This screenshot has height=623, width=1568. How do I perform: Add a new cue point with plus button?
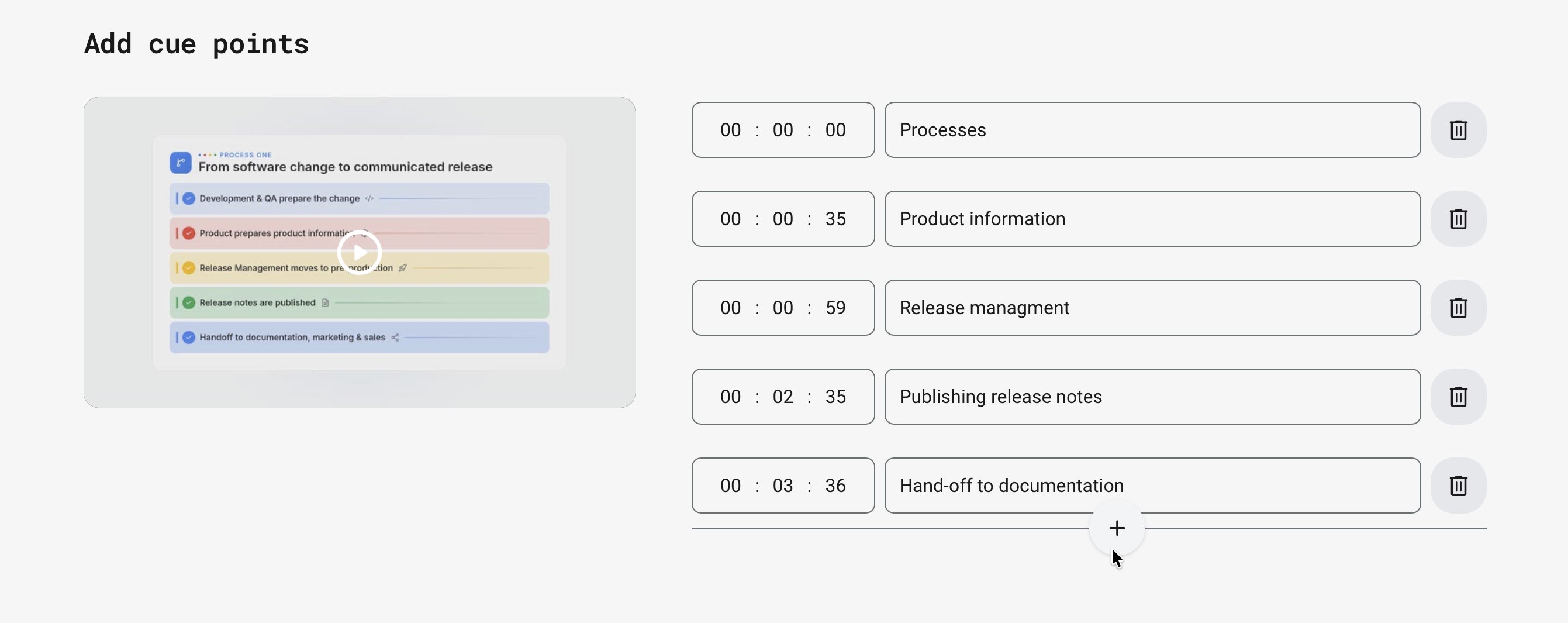(1116, 528)
